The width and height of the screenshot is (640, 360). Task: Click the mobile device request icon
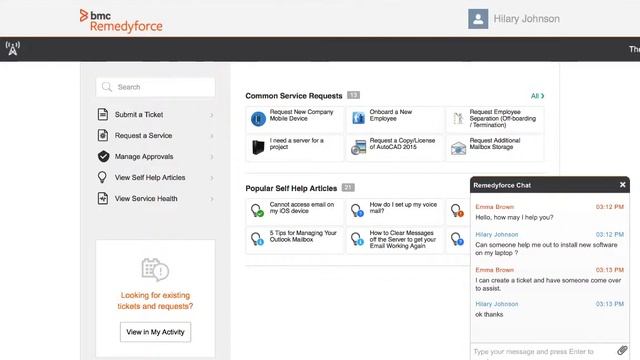pyautogui.click(x=258, y=119)
